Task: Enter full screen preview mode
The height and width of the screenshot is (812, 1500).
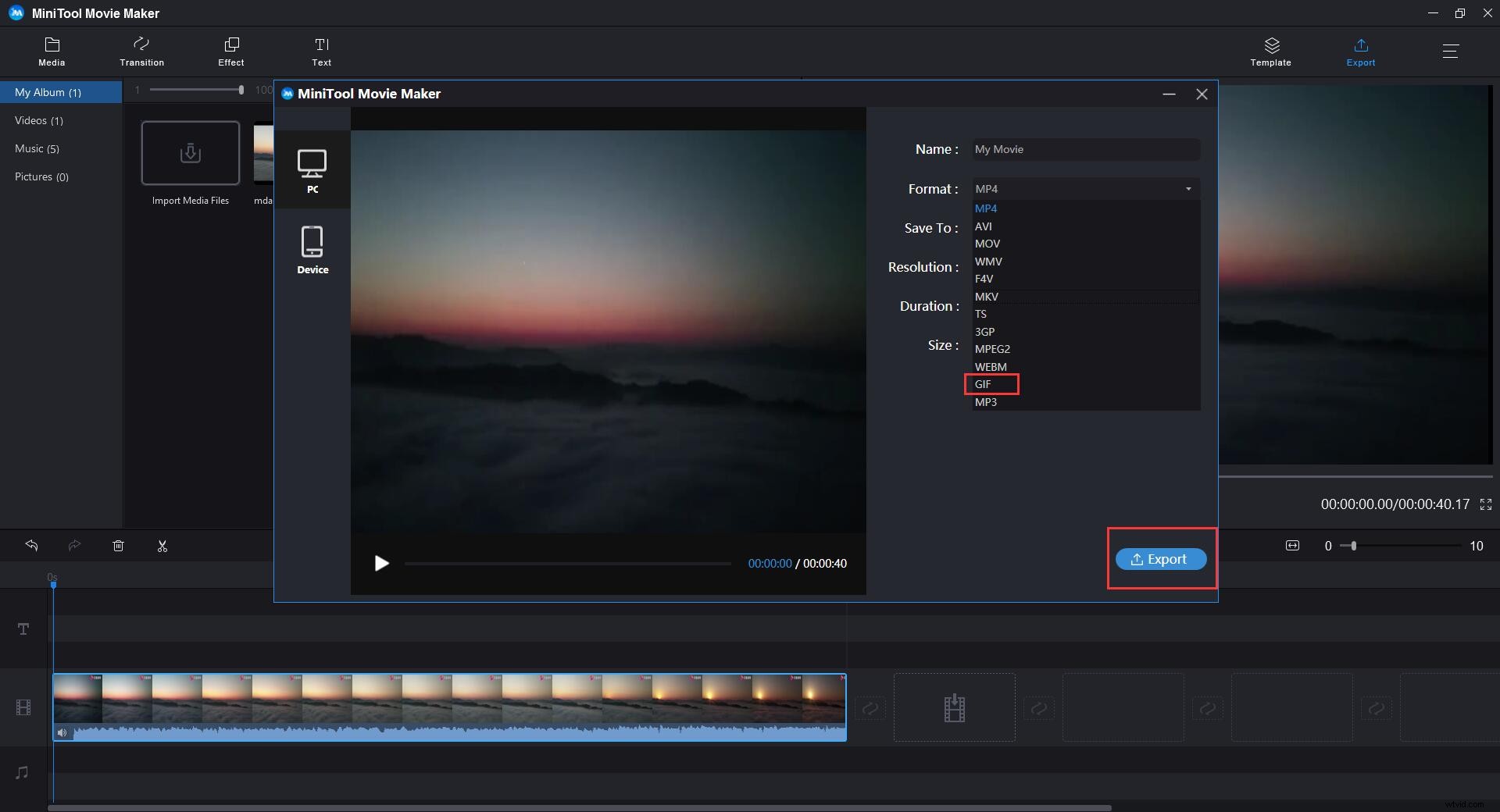Action: 1486,504
